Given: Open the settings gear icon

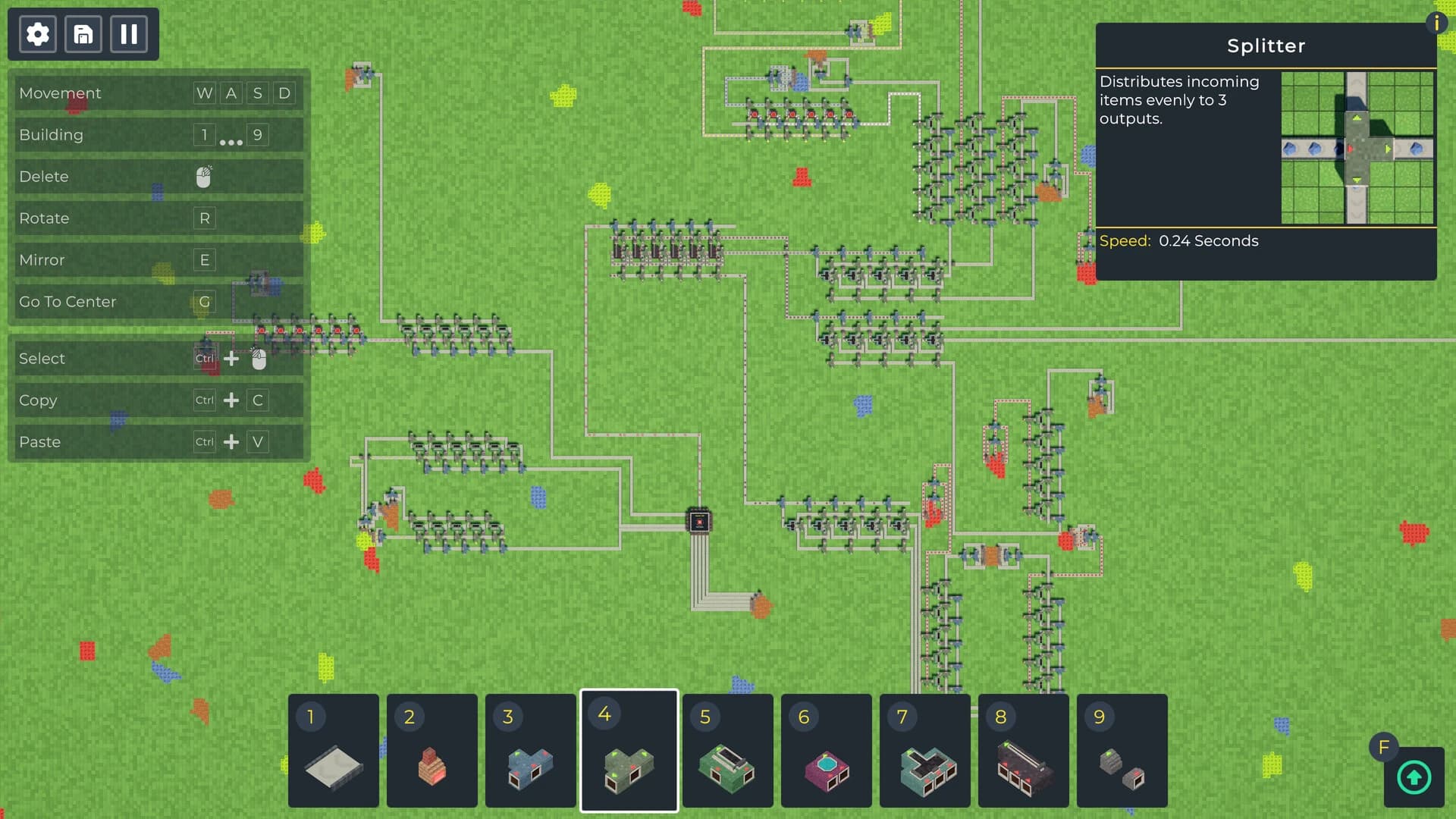Looking at the screenshot, I should [36, 33].
